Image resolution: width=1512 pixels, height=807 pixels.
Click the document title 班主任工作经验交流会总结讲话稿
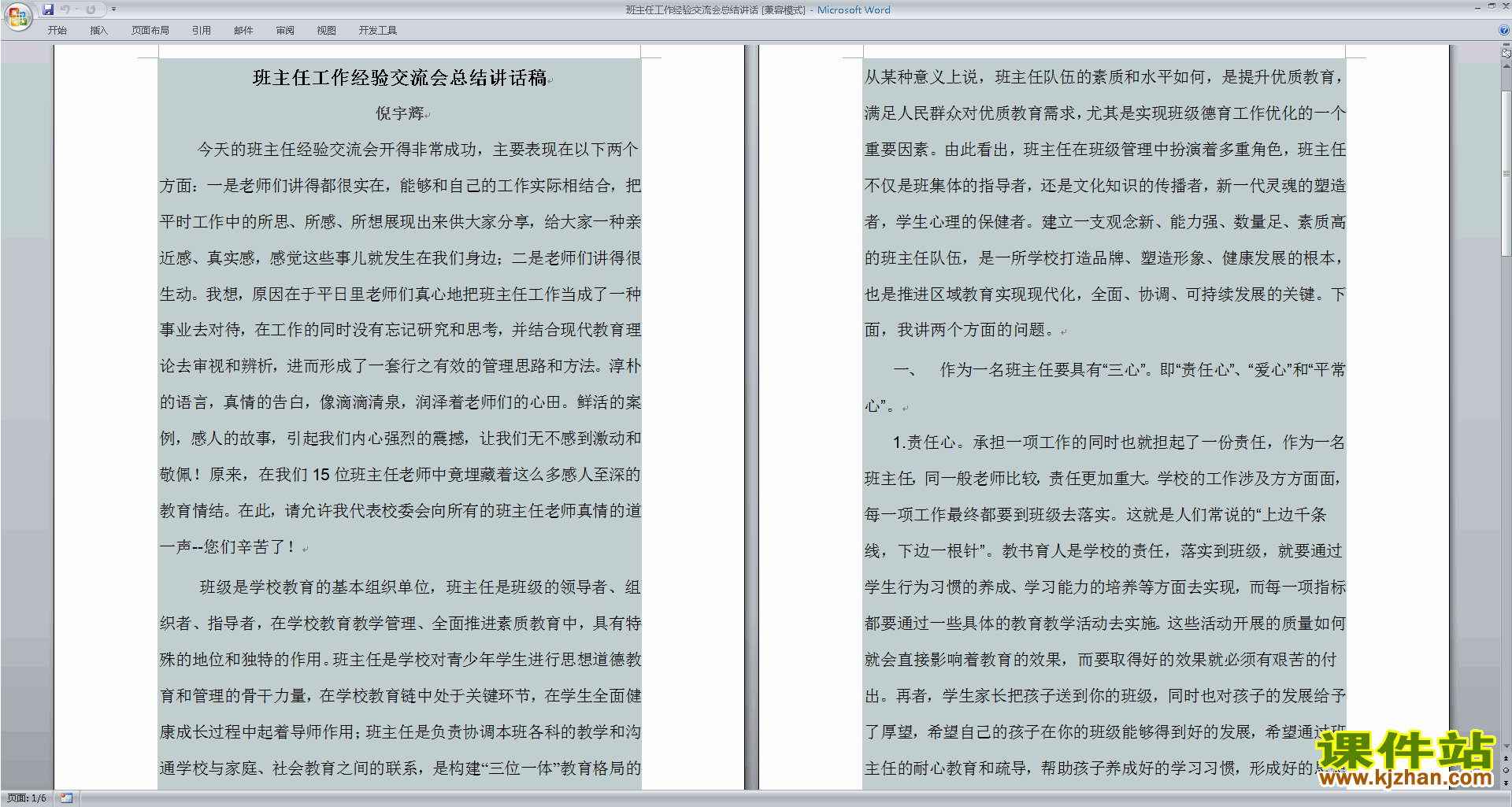[399, 78]
